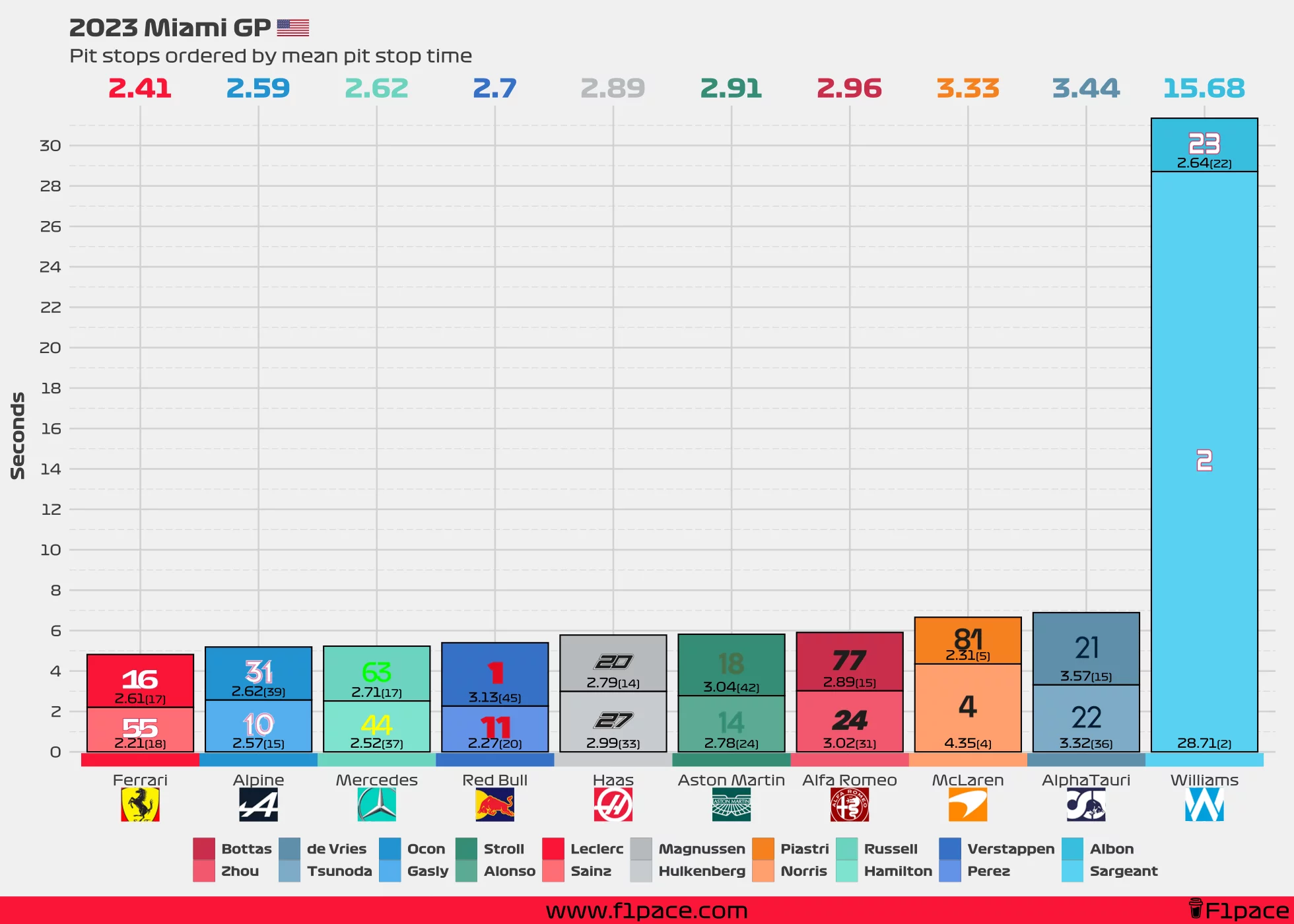Click the 3.33 McLaren mean time

tap(968, 88)
